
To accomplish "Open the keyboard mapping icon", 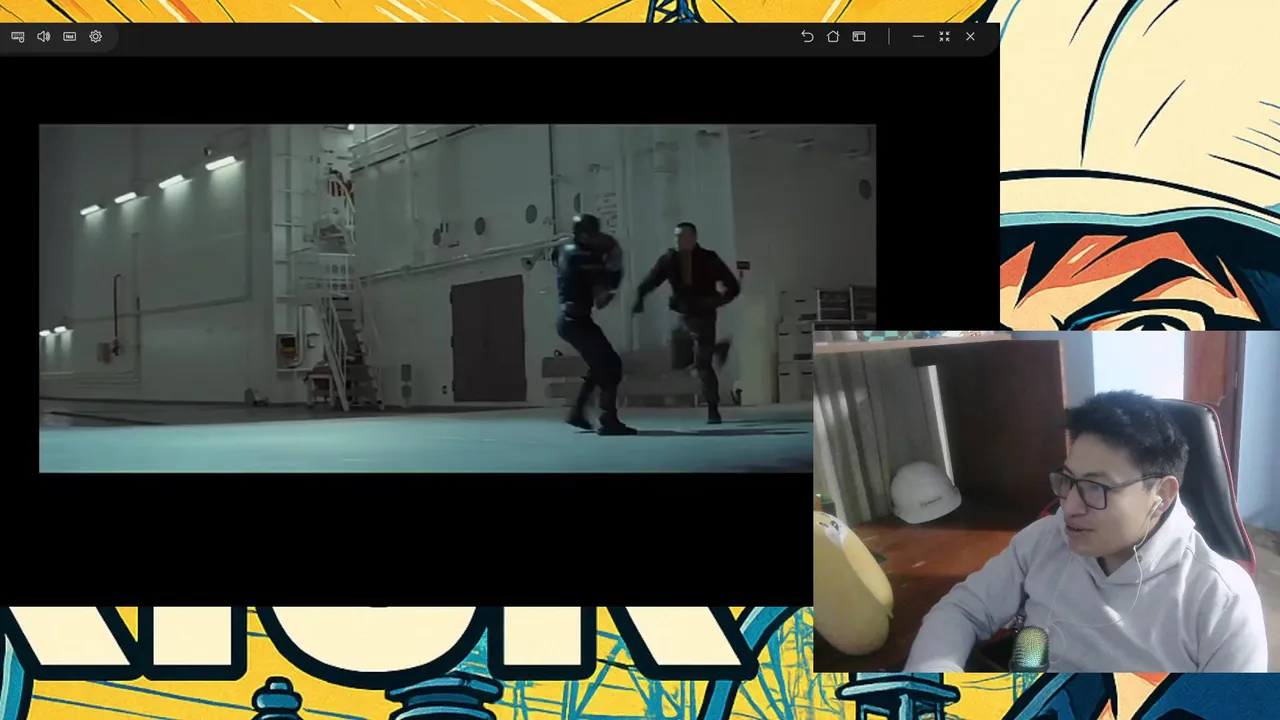I will point(18,36).
